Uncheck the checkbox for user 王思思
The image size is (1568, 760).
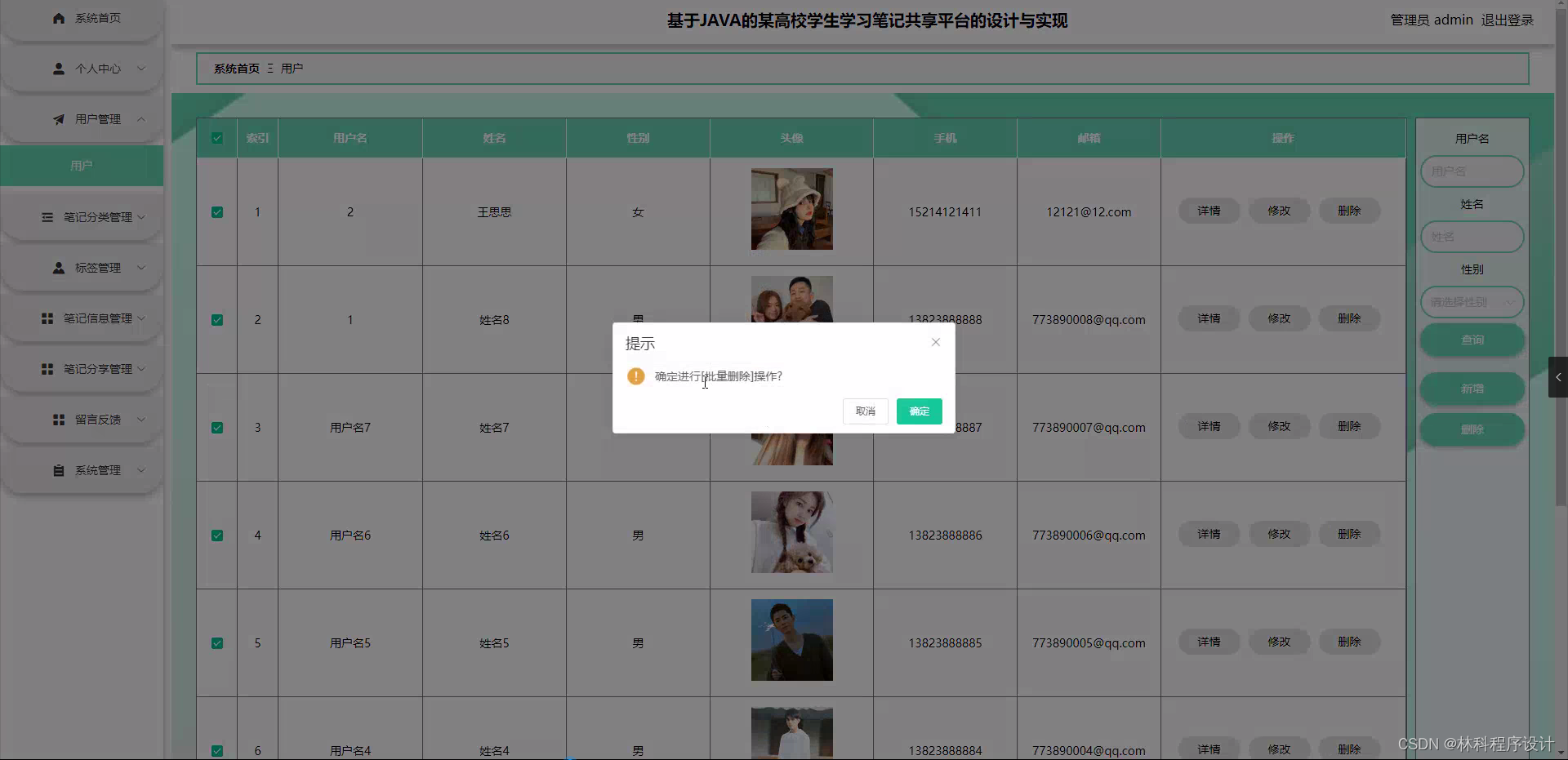216,211
